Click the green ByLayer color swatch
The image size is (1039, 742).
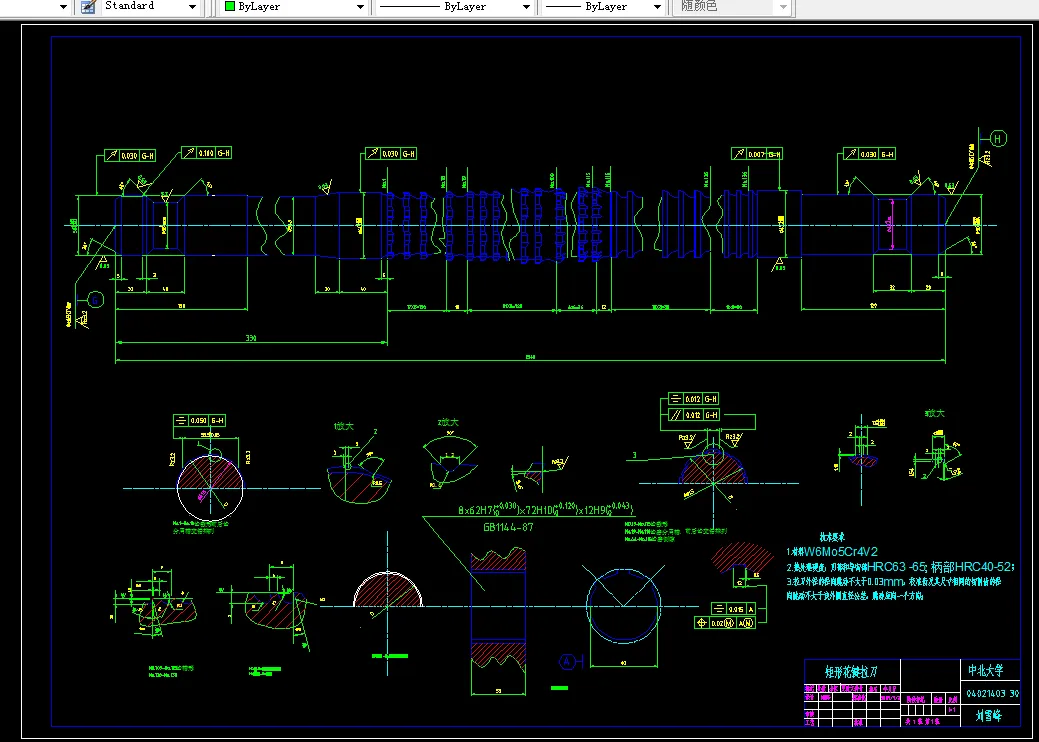(x=230, y=6)
